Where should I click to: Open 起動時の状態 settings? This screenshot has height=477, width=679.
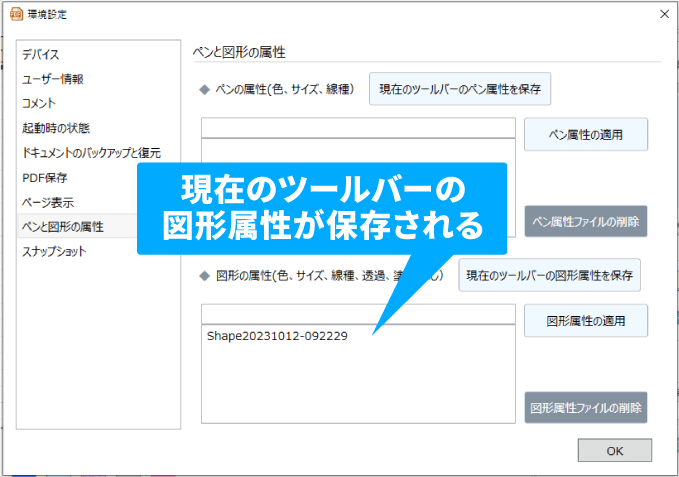click(x=56, y=128)
